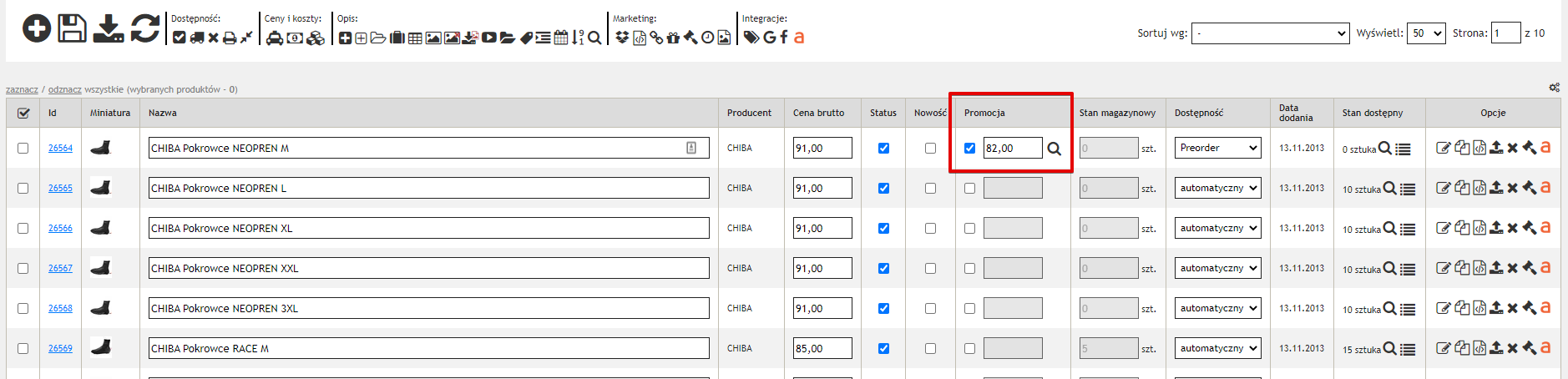Expand the Preorder availability dropdown
This screenshot has height=379, width=1568.
1217,148
